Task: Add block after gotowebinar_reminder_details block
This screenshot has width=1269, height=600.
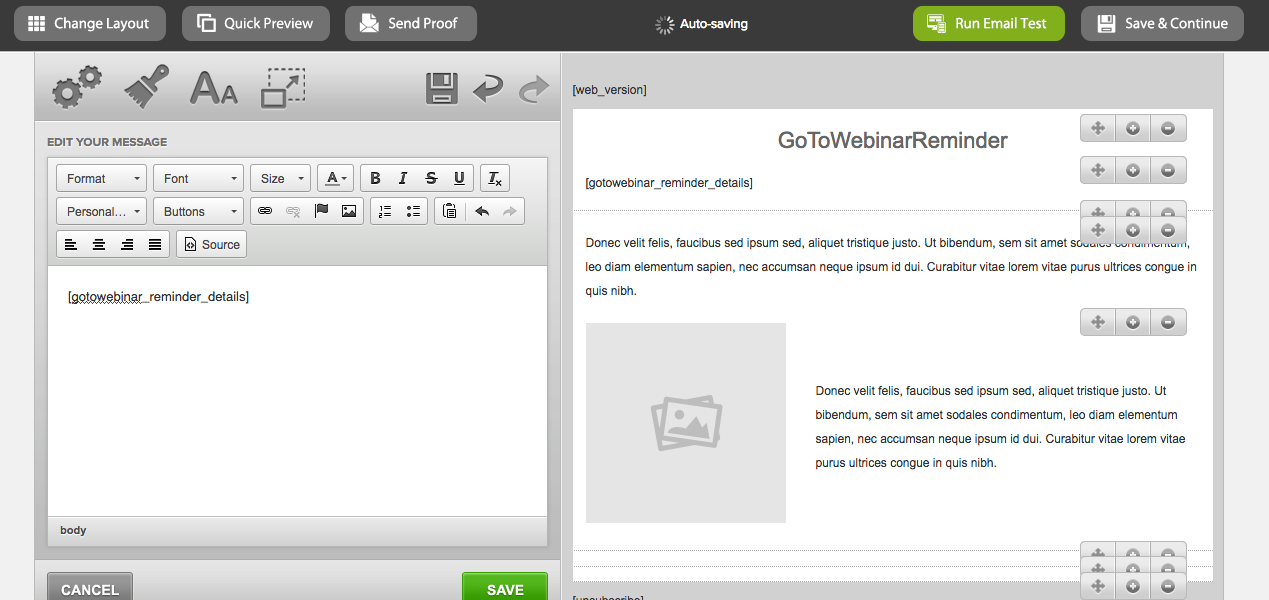Action: point(1133,170)
